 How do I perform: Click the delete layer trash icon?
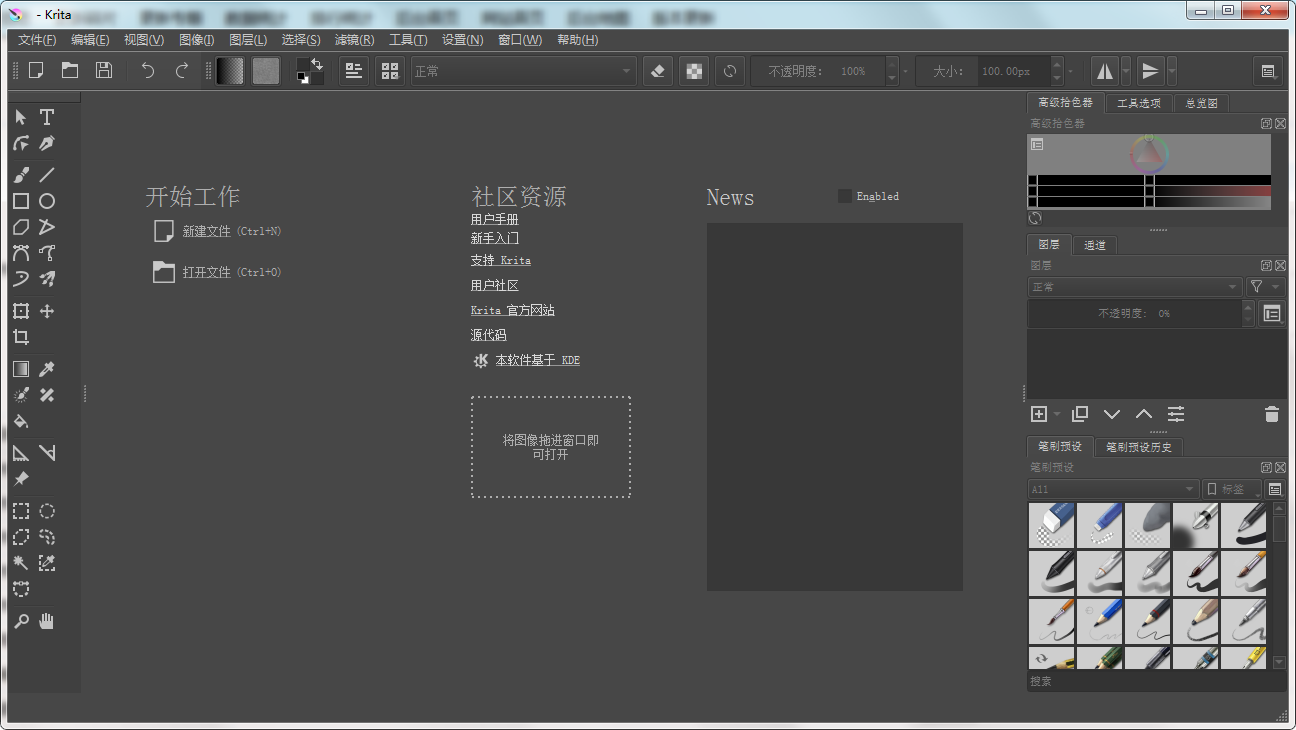(x=1271, y=413)
